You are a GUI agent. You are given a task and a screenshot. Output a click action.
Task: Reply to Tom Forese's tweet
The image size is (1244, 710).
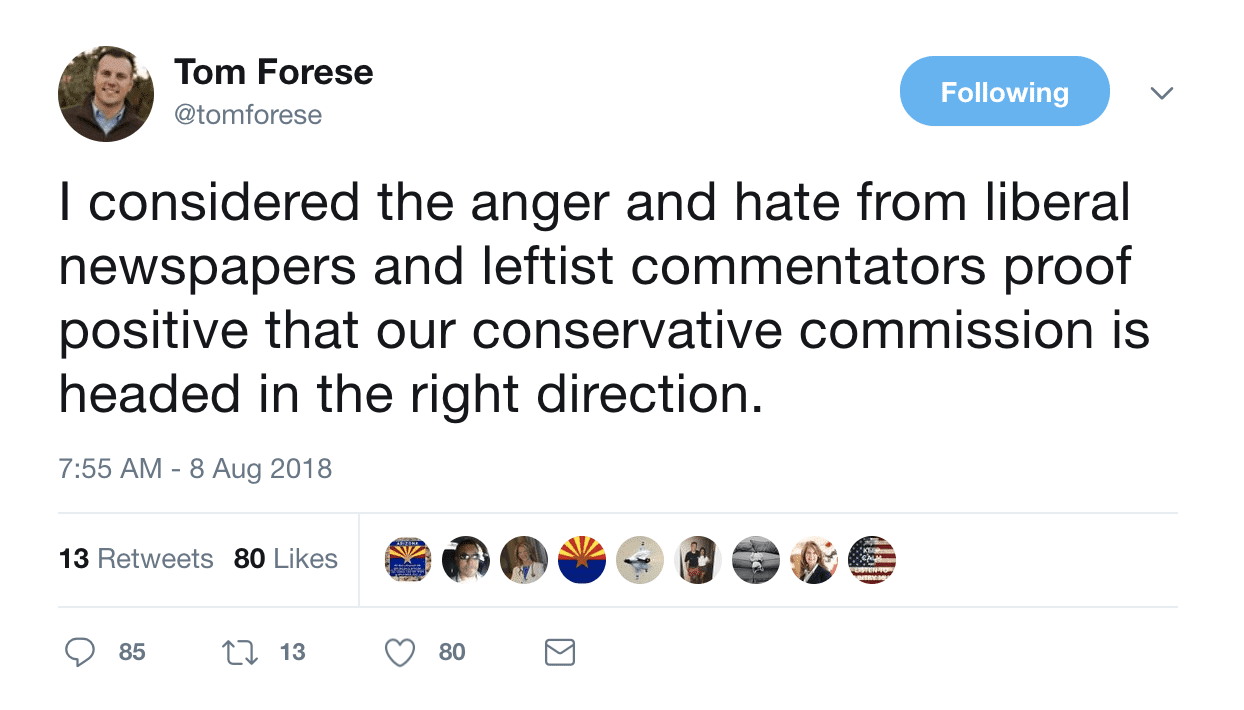pos(80,652)
